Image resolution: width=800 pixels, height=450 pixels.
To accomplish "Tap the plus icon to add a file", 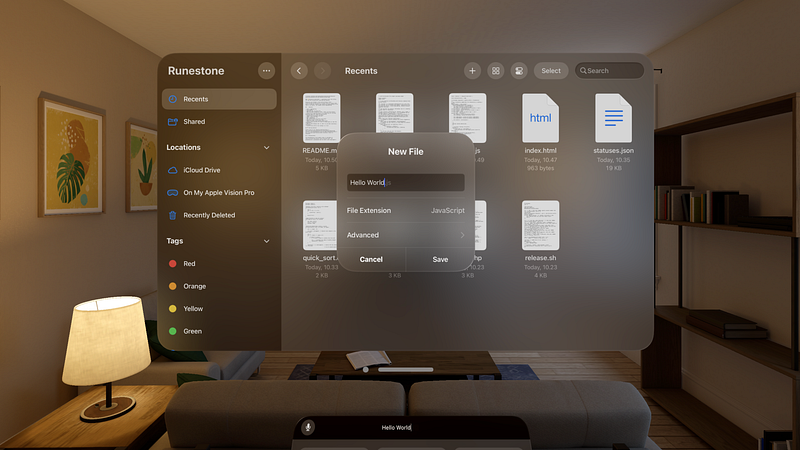I will (472, 71).
